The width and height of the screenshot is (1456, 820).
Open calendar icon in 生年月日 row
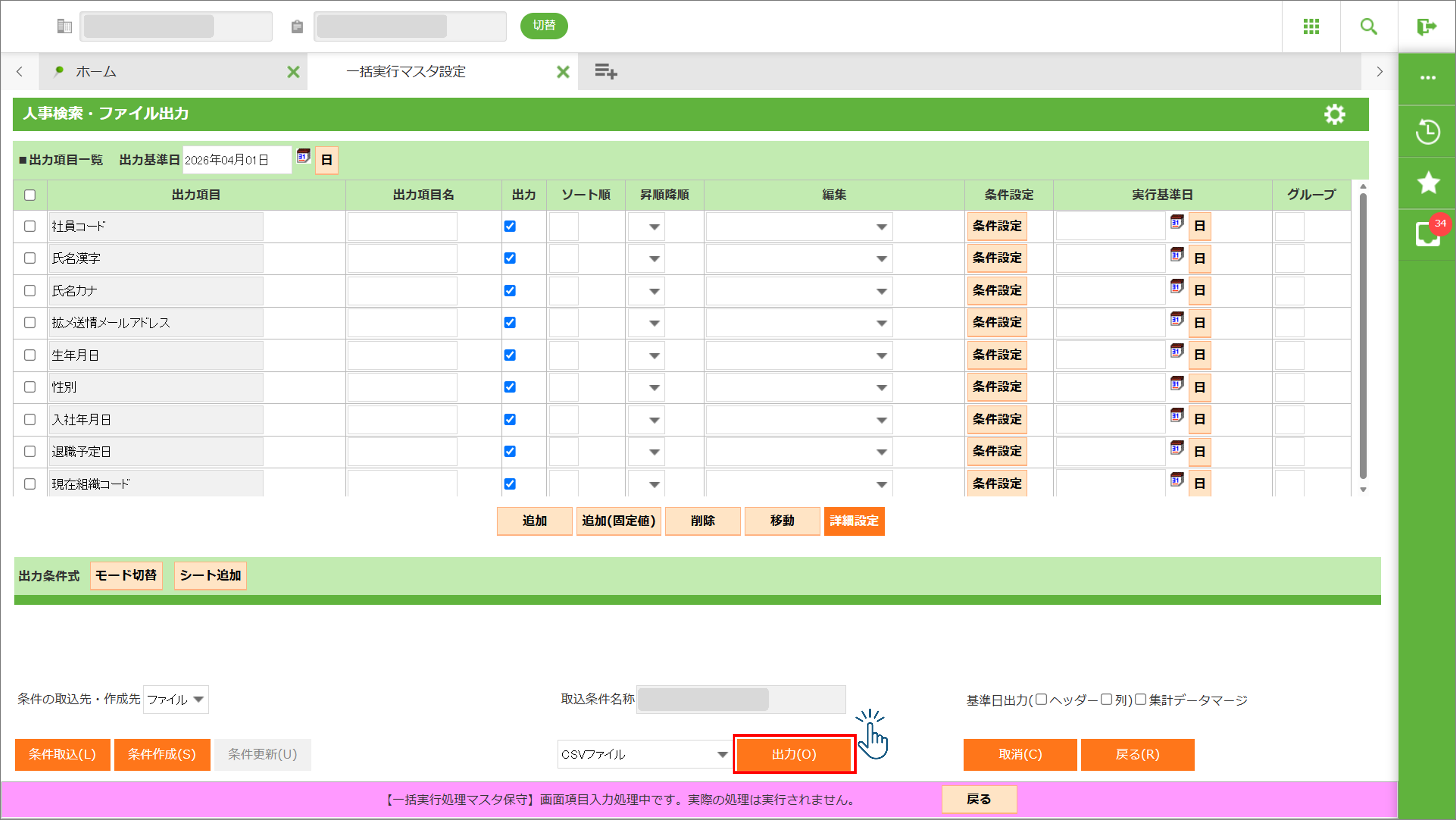[x=1177, y=351]
